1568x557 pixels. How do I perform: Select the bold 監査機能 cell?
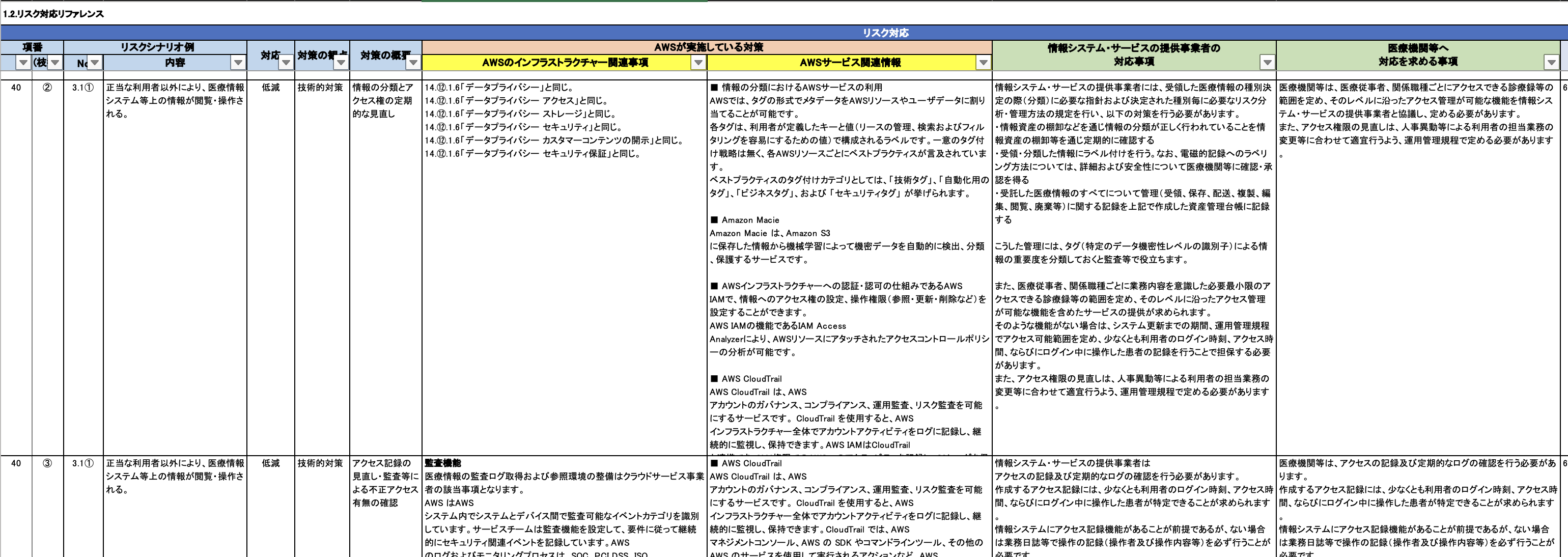442,463
